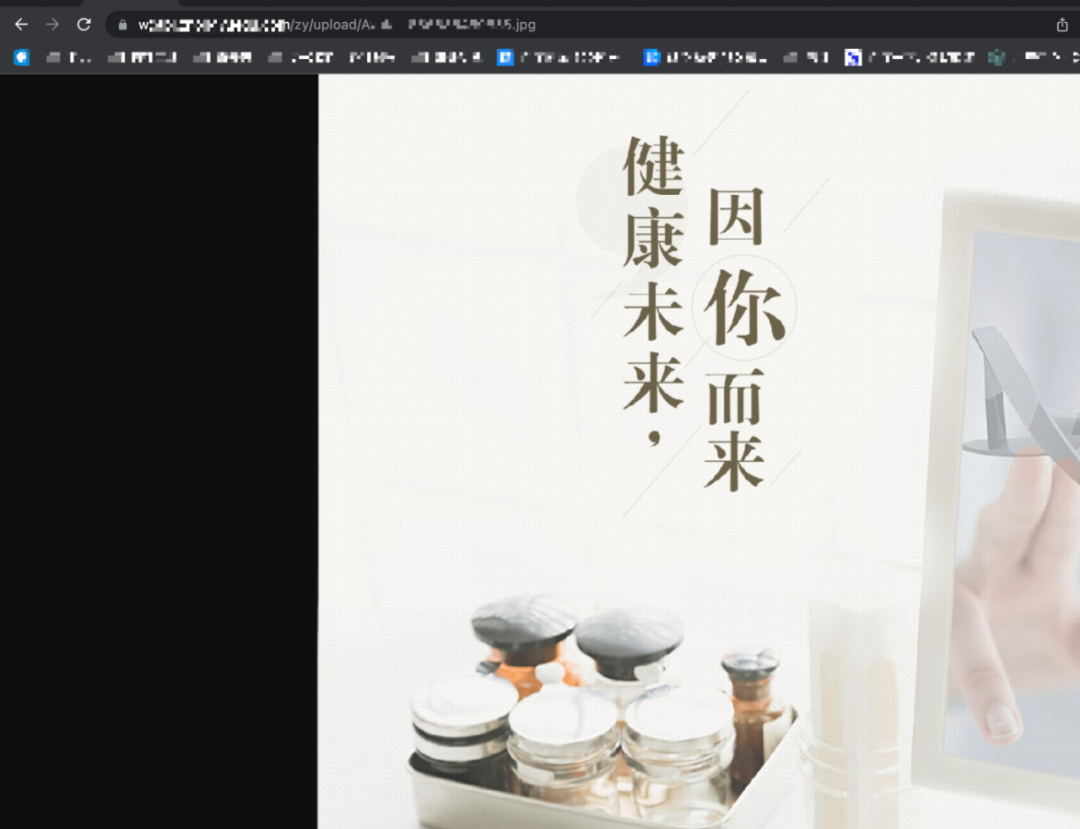Click the teal favicon bookmark on the right

coord(996,57)
